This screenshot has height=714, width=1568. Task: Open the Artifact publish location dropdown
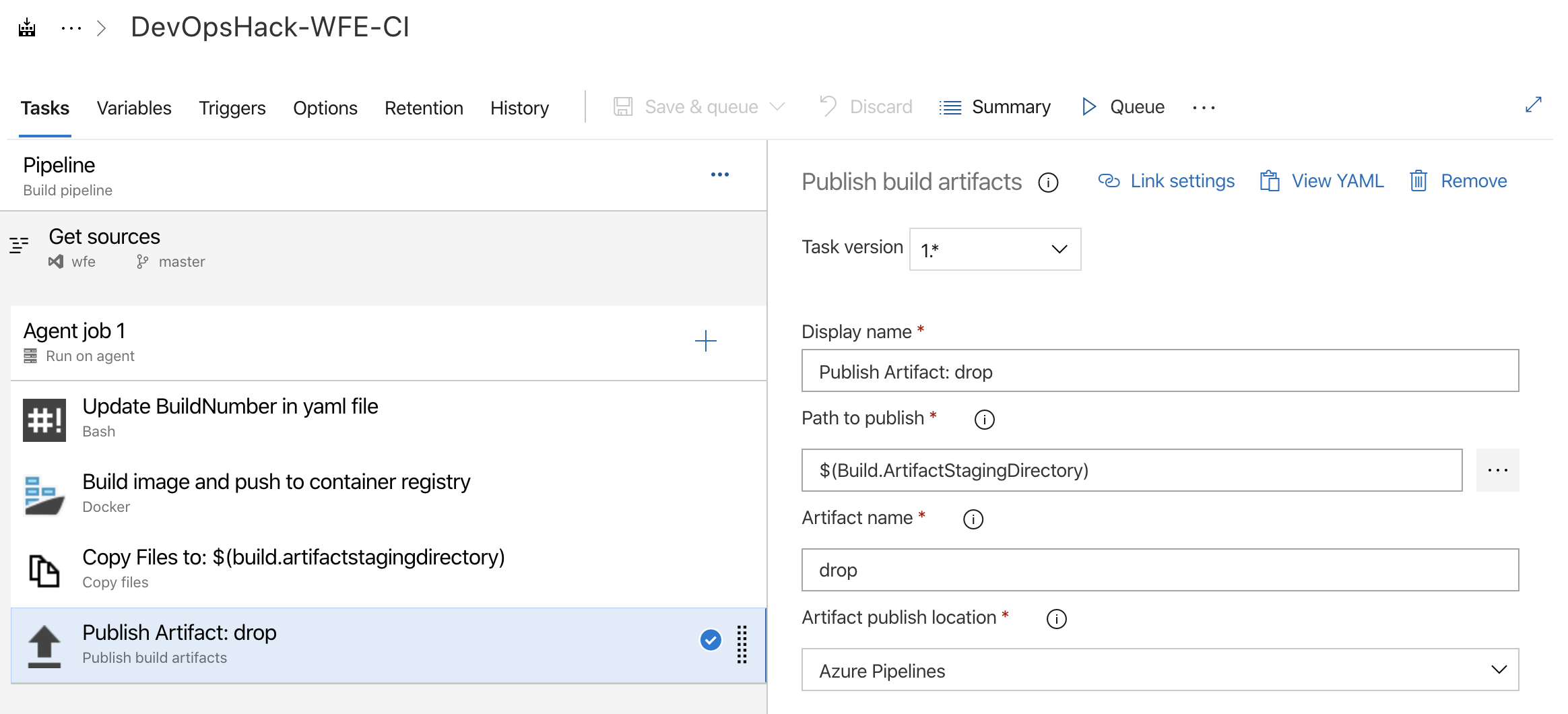(1160, 670)
